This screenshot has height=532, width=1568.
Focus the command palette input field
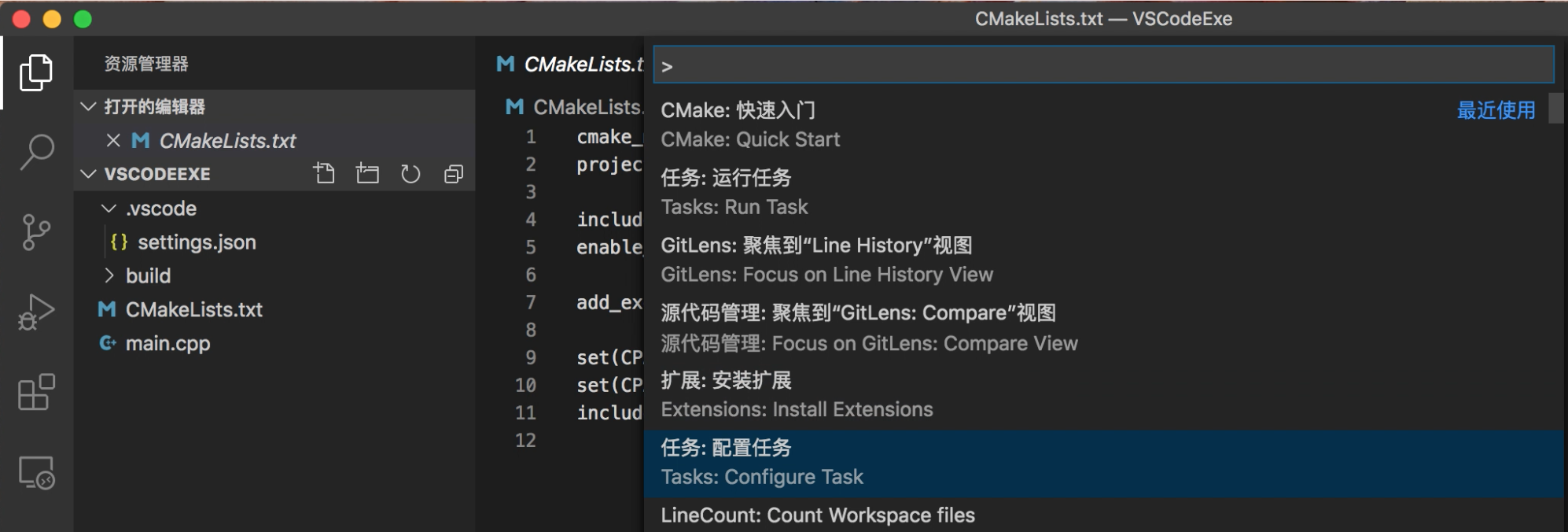tap(1104, 65)
